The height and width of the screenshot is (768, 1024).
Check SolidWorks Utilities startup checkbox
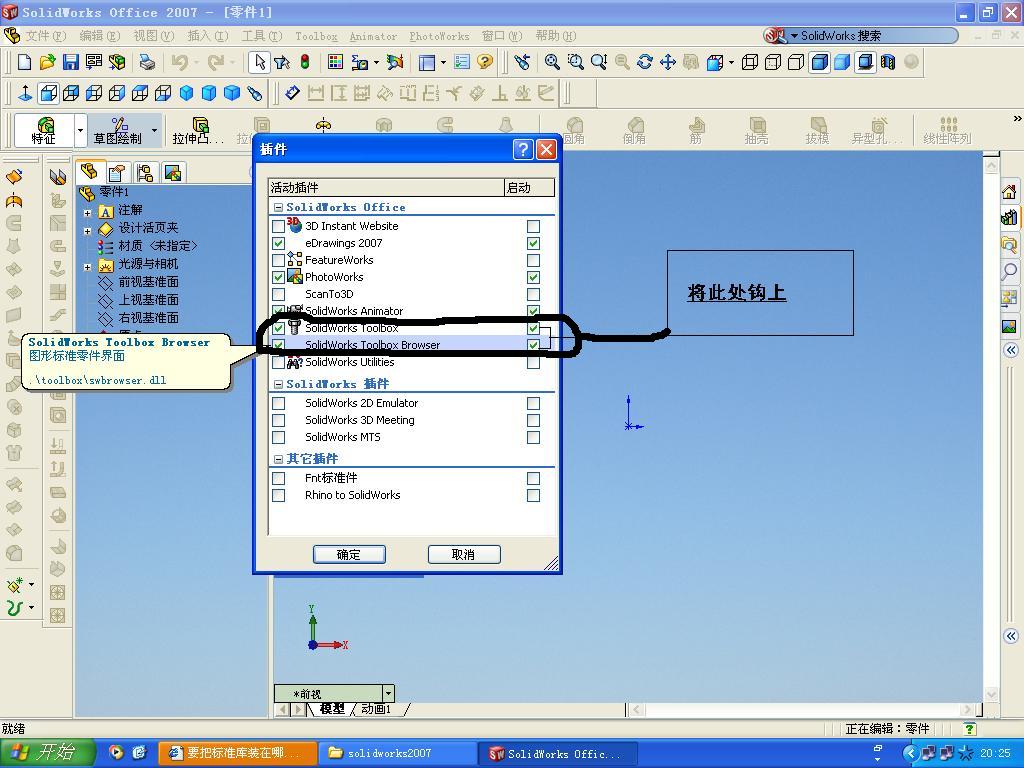coord(534,362)
